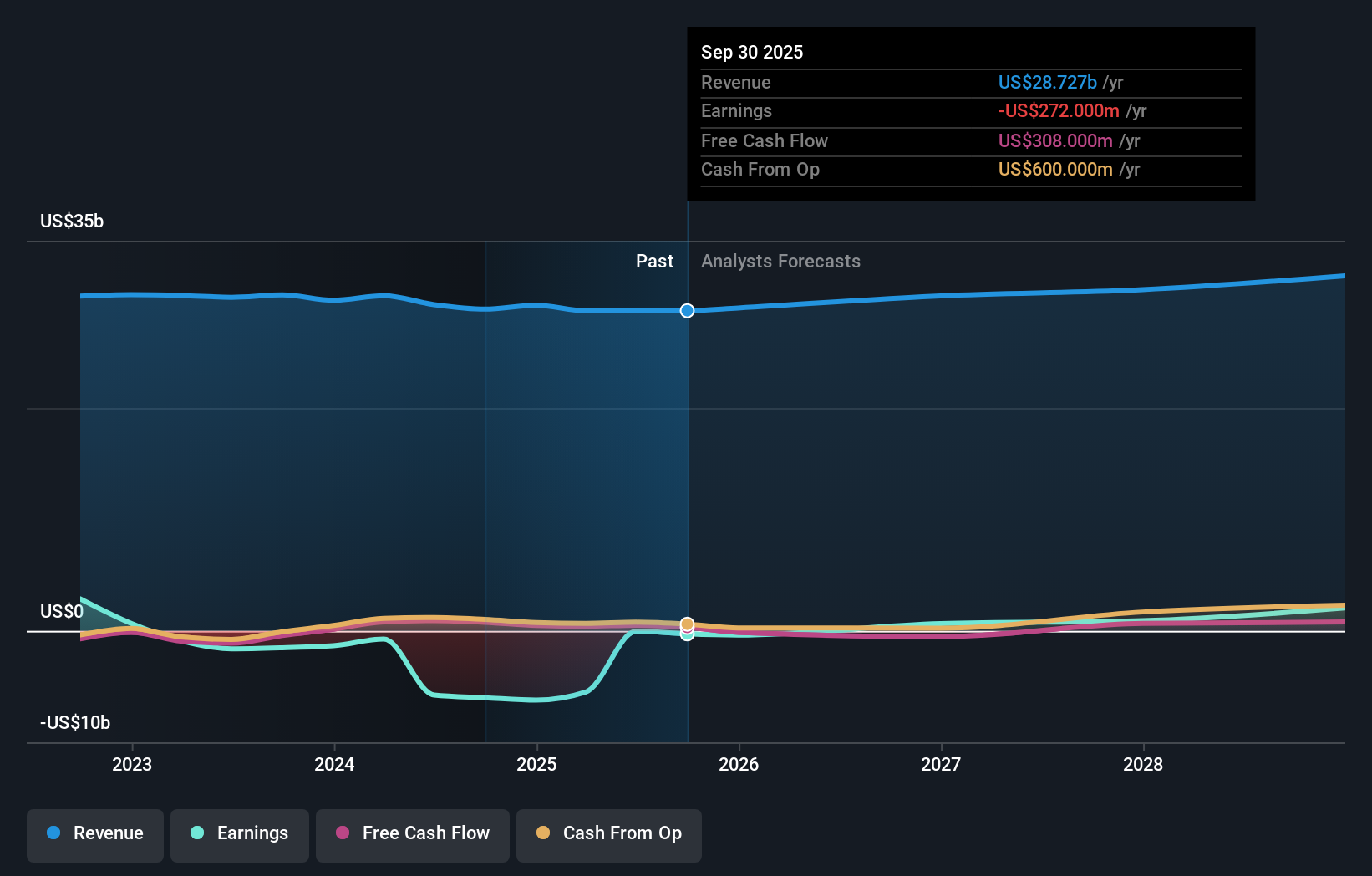1372x876 pixels.
Task: Click the orange Cash From Op legend dot
Action: point(544,833)
